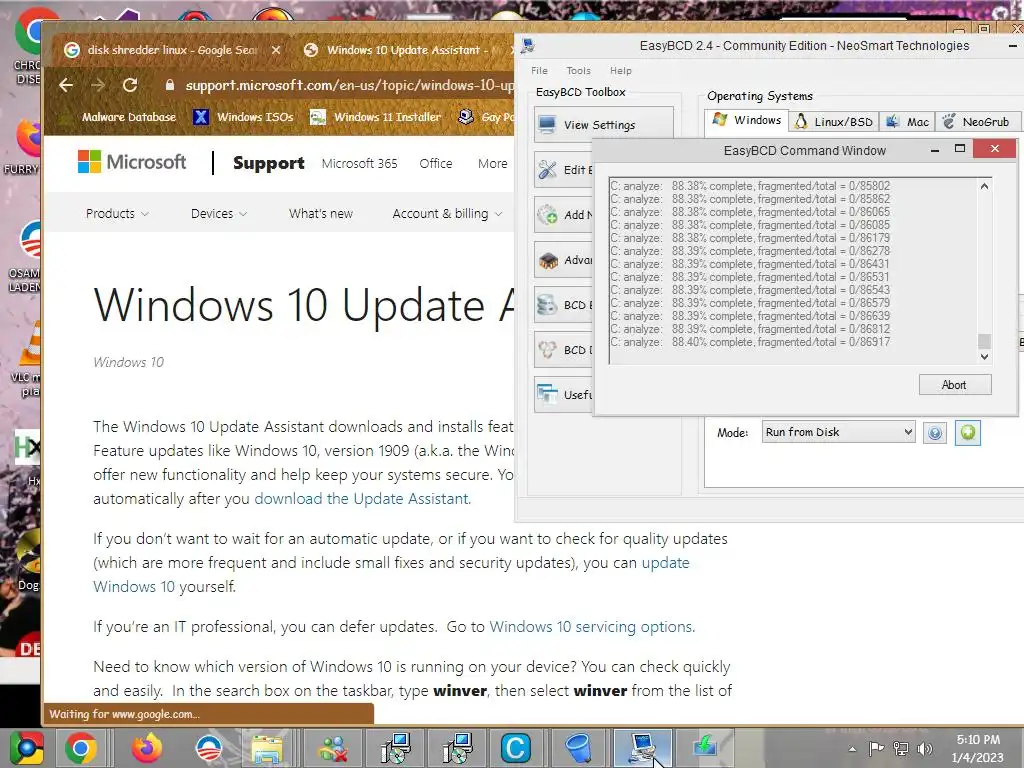Switch to the Linux/BSD tab
Screen dimensions: 1024x768
pyautogui.click(x=833, y=121)
